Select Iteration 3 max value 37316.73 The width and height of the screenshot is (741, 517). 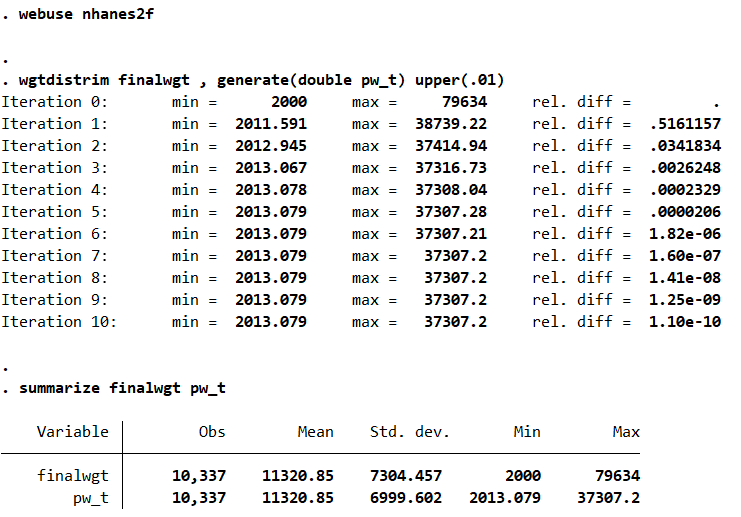click(451, 168)
